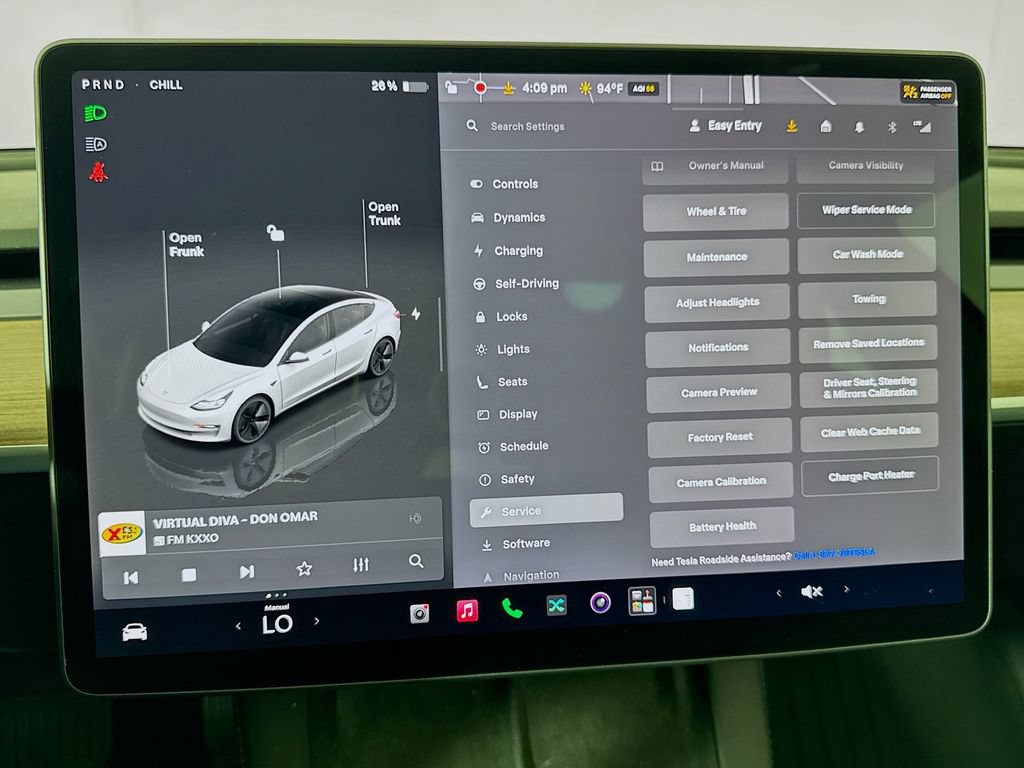The image size is (1024, 768).
Task: Tap Open Trunk on the car
Action: (384, 214)
